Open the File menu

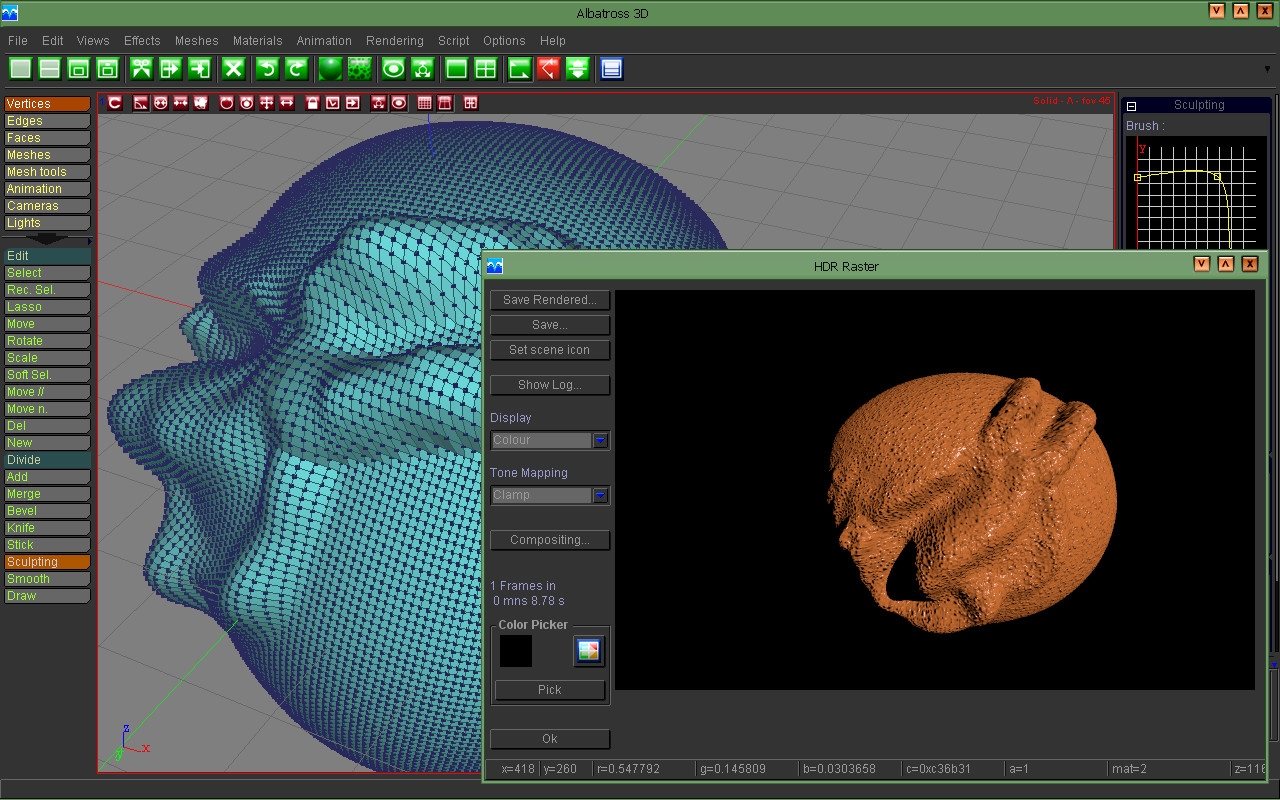point(18,41)
